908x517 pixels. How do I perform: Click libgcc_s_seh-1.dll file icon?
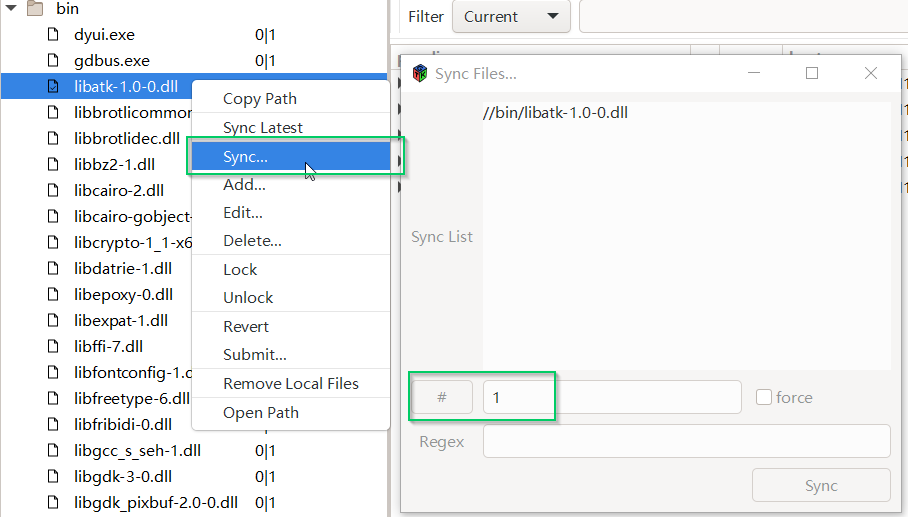coord(53,450)
